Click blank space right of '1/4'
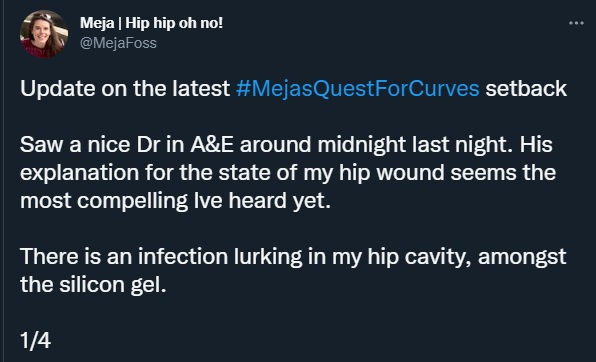 tap(304, 340)
